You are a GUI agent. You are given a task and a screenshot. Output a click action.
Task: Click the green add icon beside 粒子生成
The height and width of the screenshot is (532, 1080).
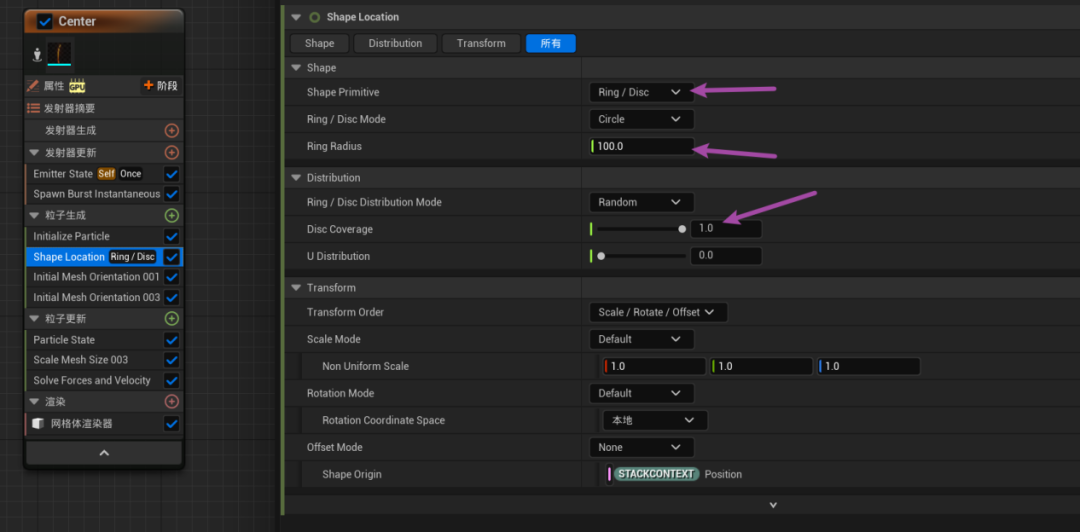pos(172,215)
